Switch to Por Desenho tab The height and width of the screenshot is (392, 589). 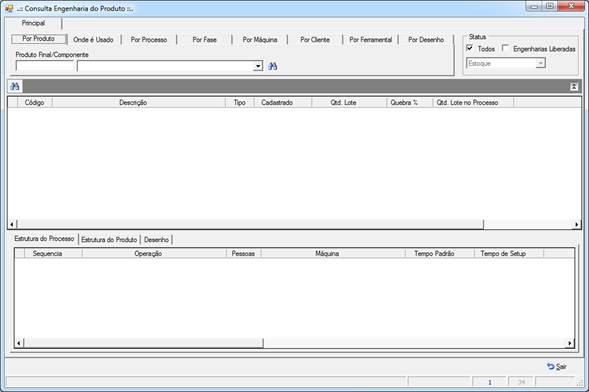[426, 39]
